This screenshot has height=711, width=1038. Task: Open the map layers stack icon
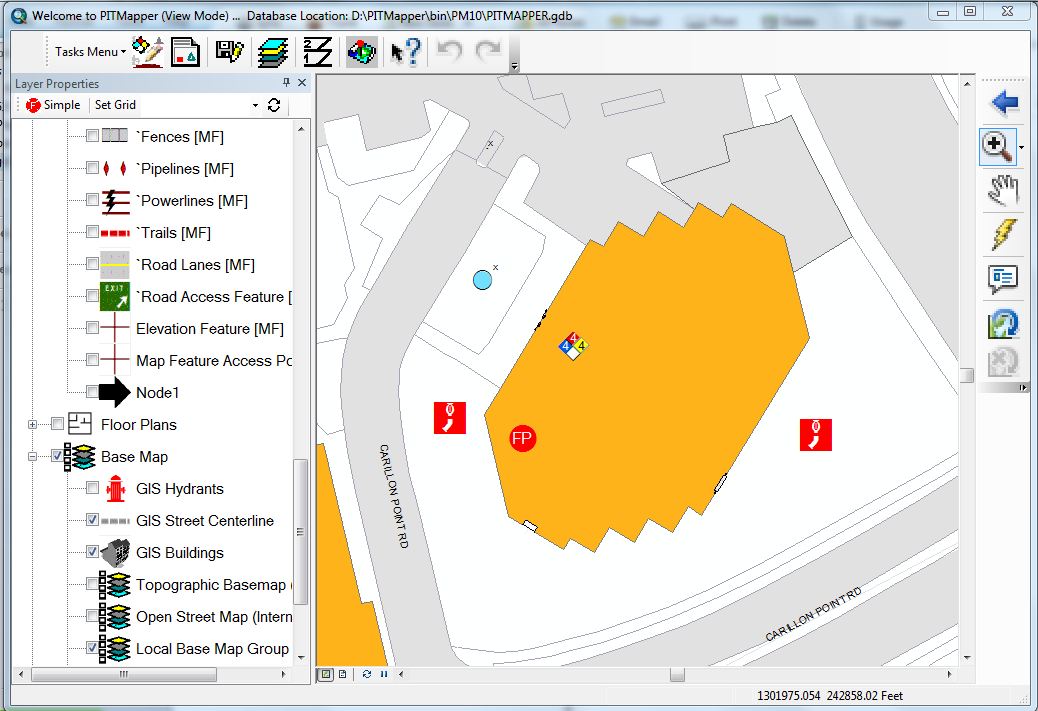click(x=273, y=51)
